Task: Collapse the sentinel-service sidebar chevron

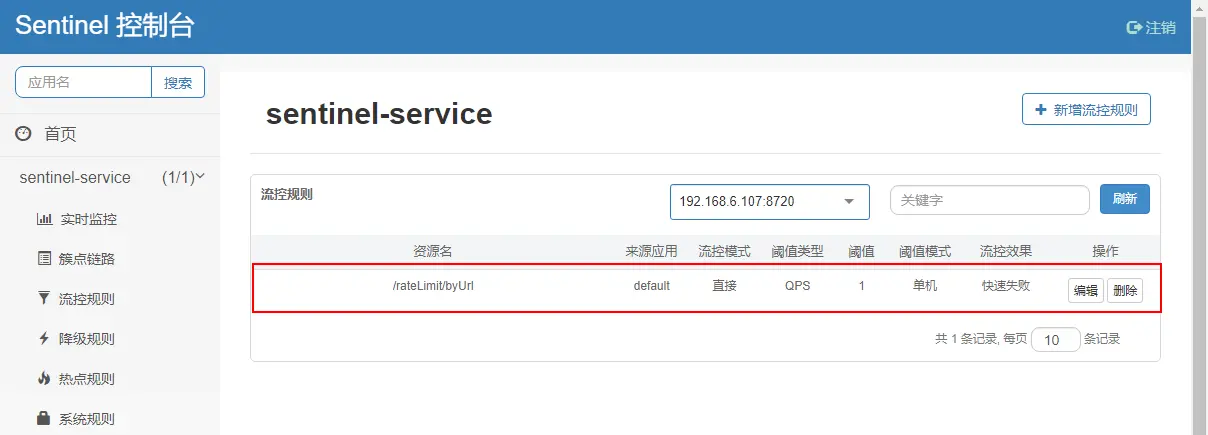Action: click(200, 176)
